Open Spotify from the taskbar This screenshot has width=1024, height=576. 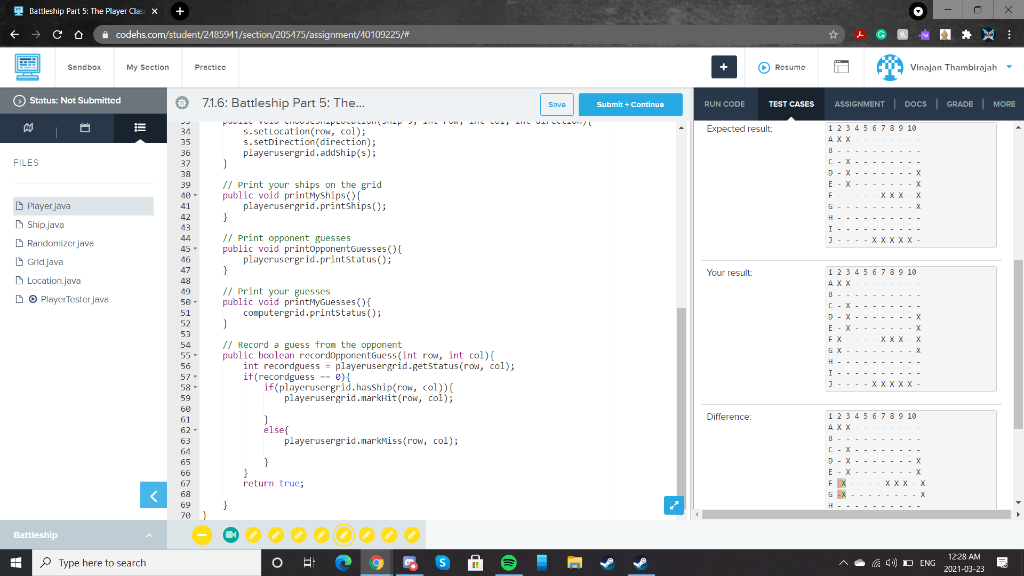coord(508,562)
